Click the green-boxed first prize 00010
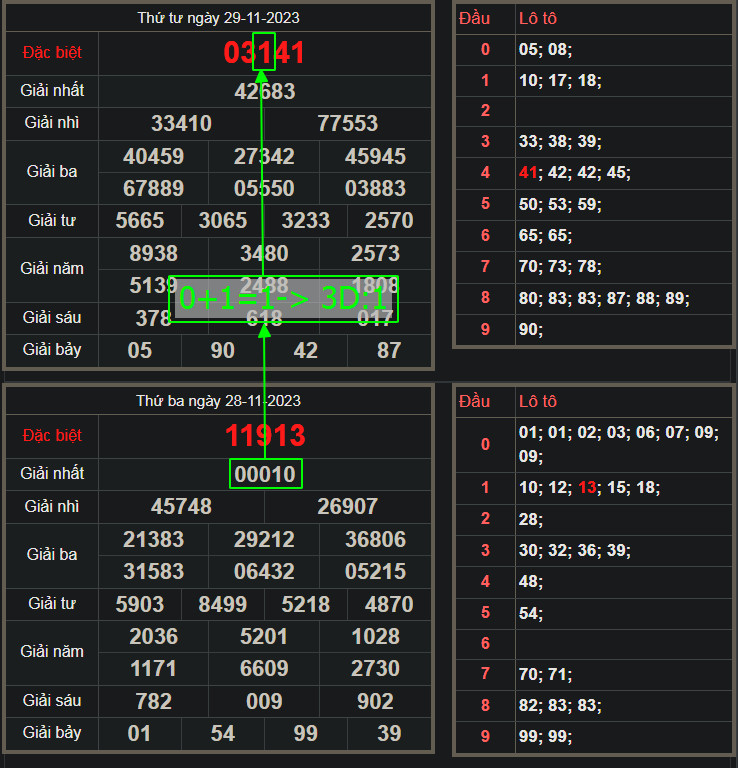 click(264, 474)
